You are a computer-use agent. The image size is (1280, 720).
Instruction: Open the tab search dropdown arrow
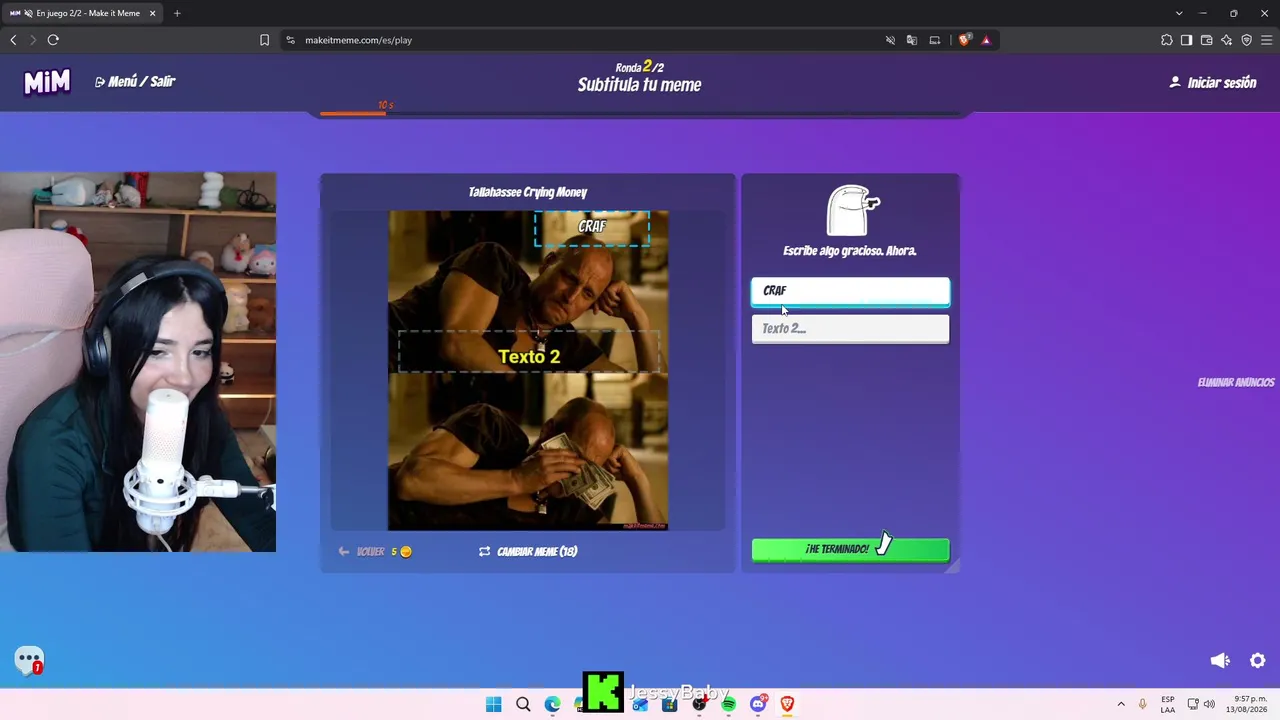pyautogui.click(x=1179, y=13)
